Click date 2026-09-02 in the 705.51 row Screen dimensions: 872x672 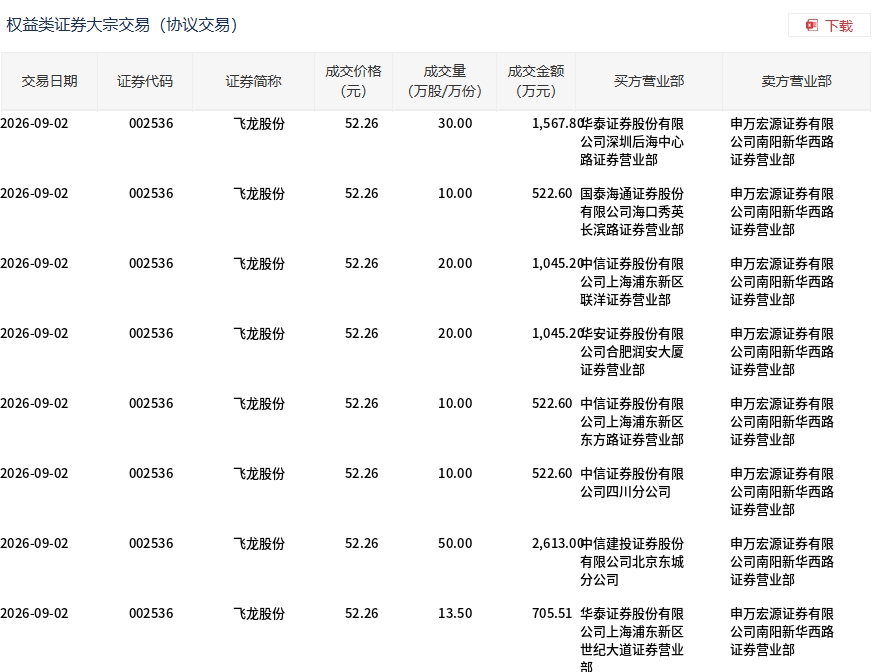click(34, 614)
